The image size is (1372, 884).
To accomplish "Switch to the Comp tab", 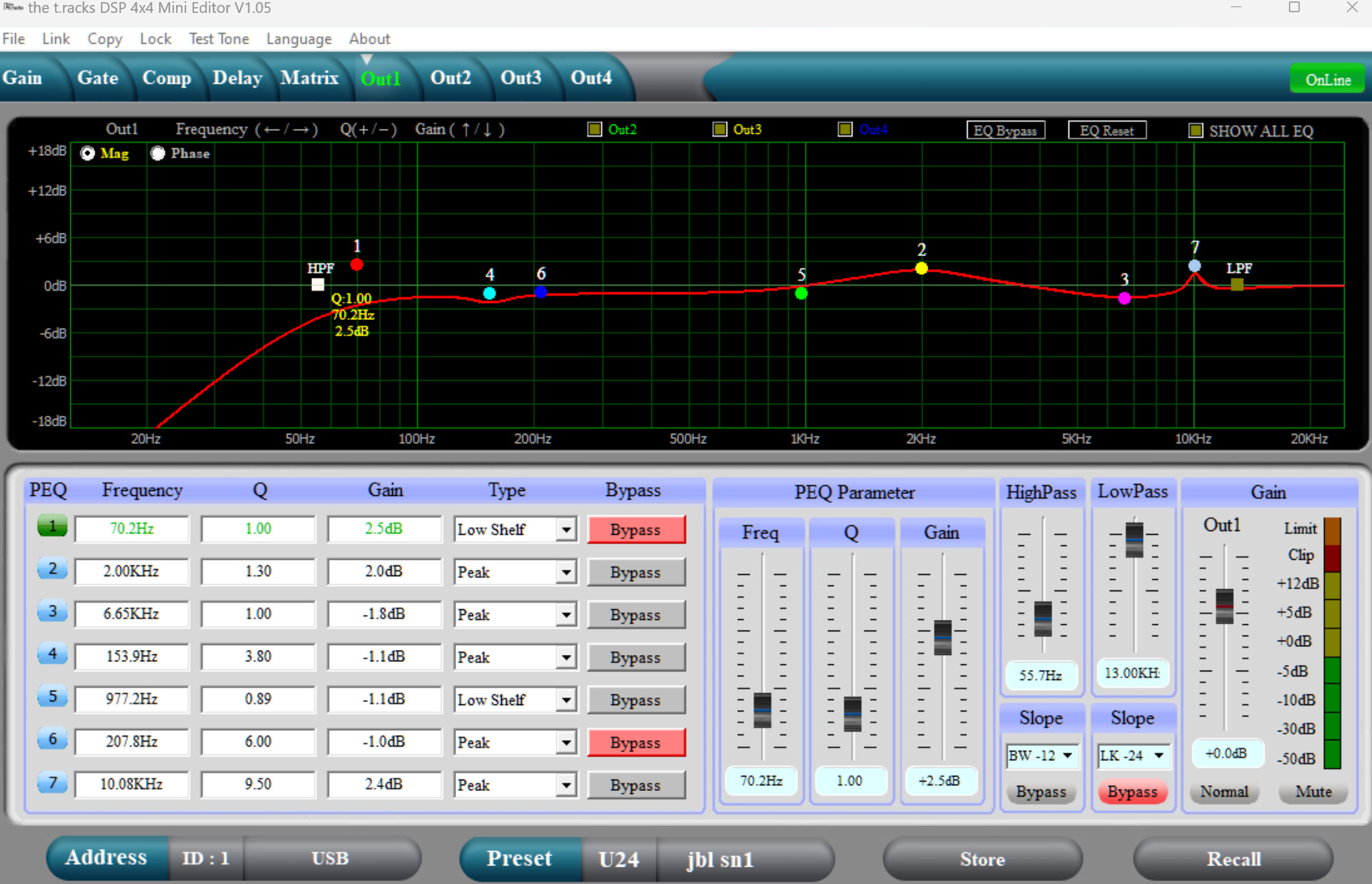I will point(166,77).
